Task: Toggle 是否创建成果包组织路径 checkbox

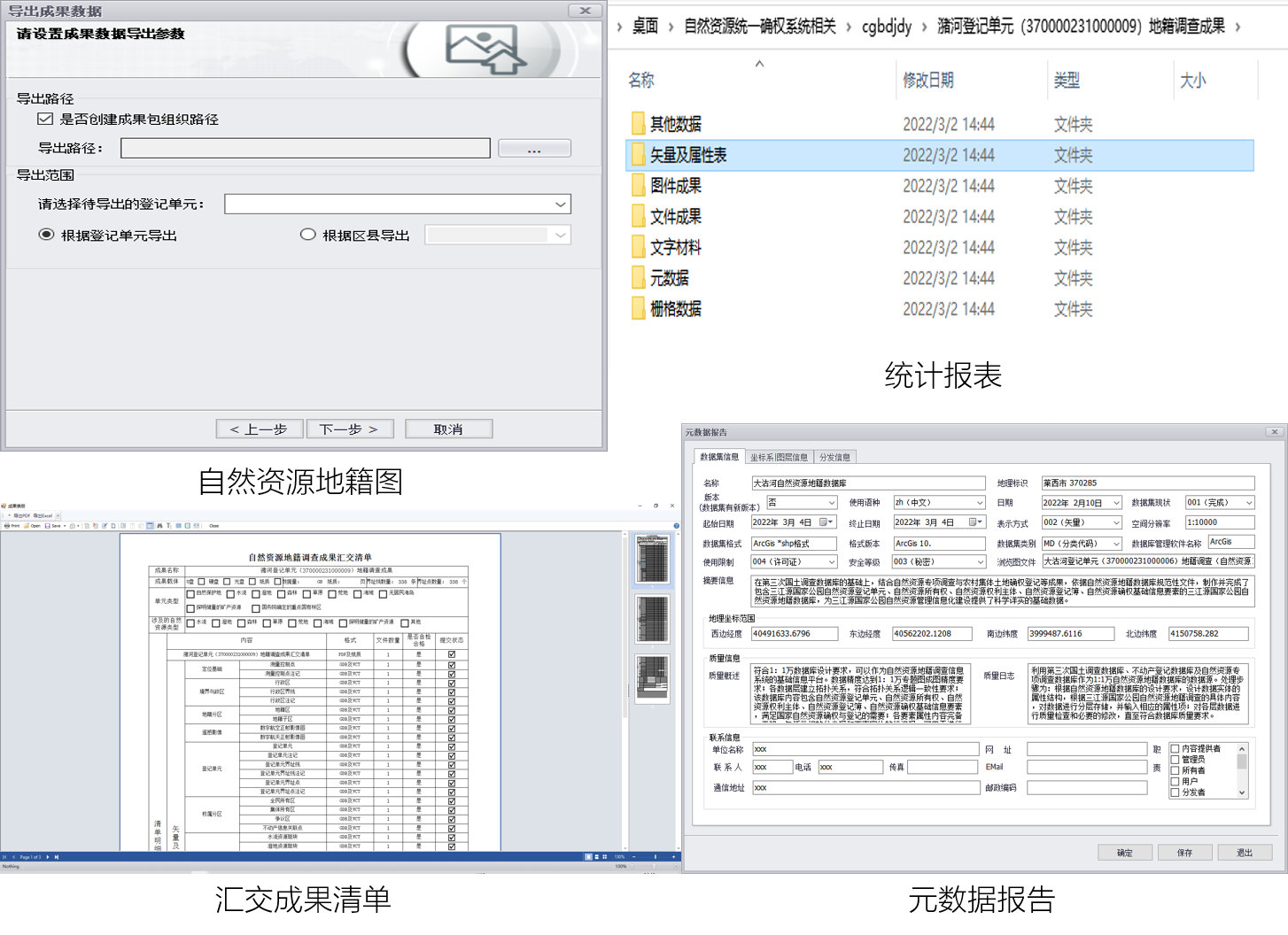Action: coord(45,119)
